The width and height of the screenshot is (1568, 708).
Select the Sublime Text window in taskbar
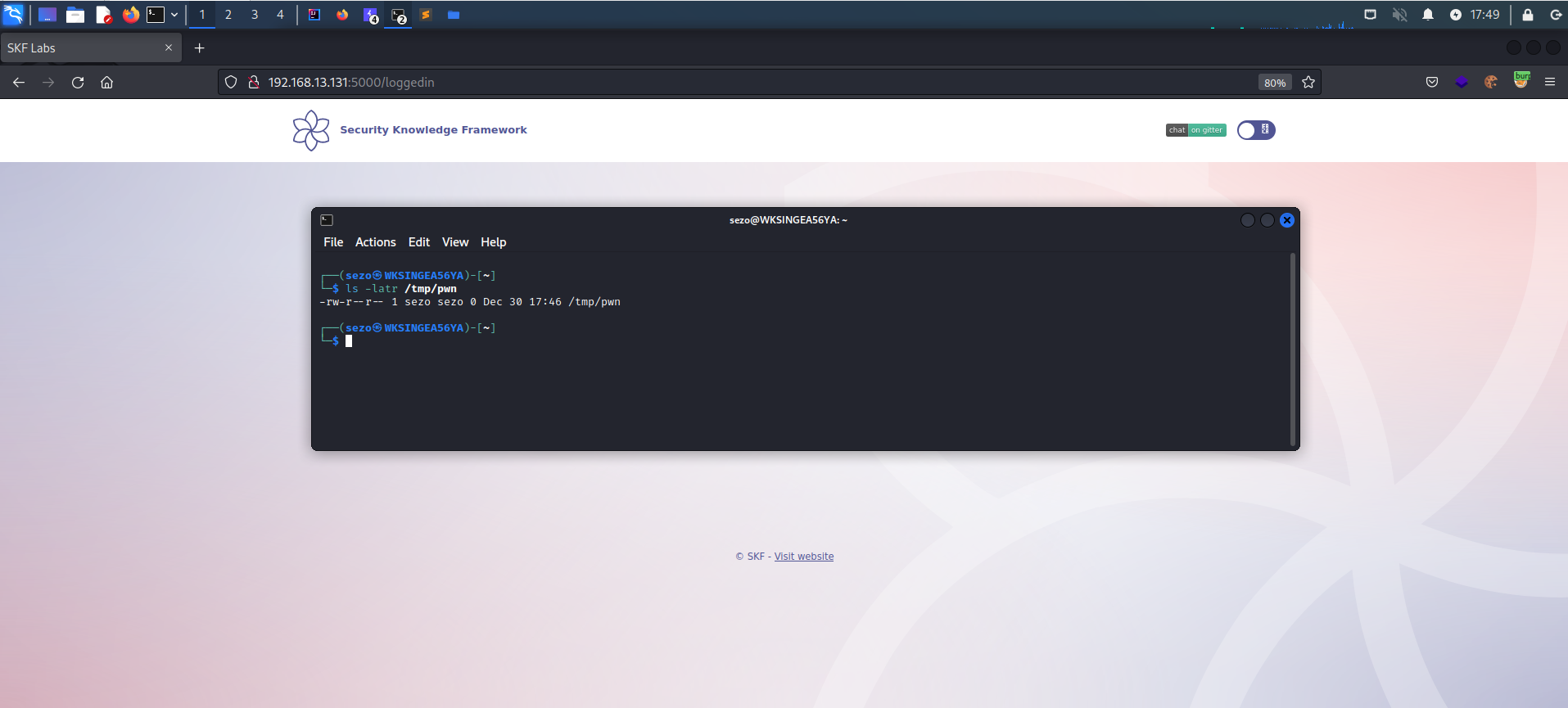tap(426, 14)
